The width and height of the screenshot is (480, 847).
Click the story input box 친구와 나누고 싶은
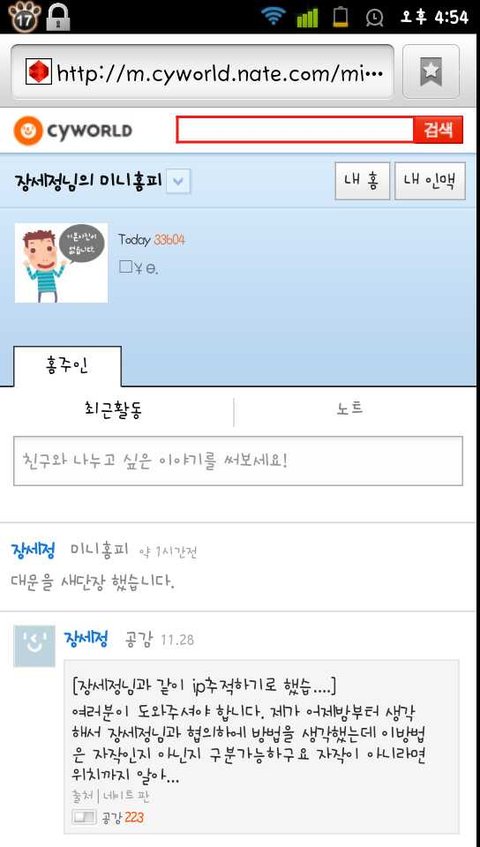(238, 461)
